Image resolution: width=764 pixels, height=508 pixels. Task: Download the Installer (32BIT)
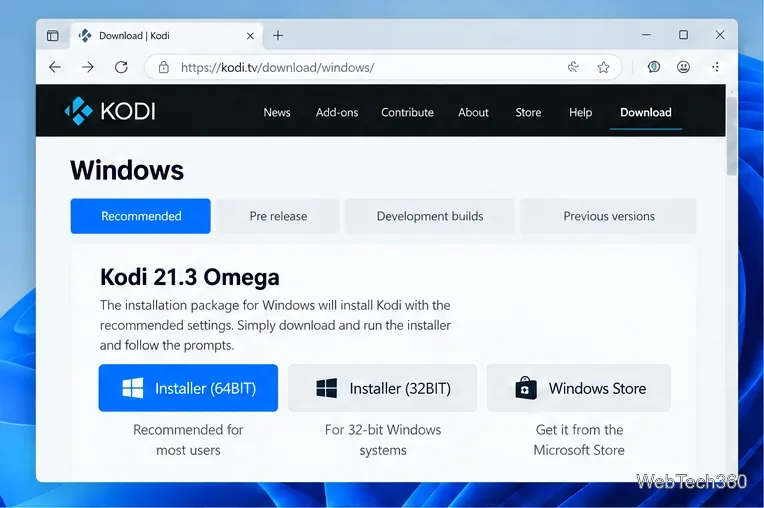point(382,388)
